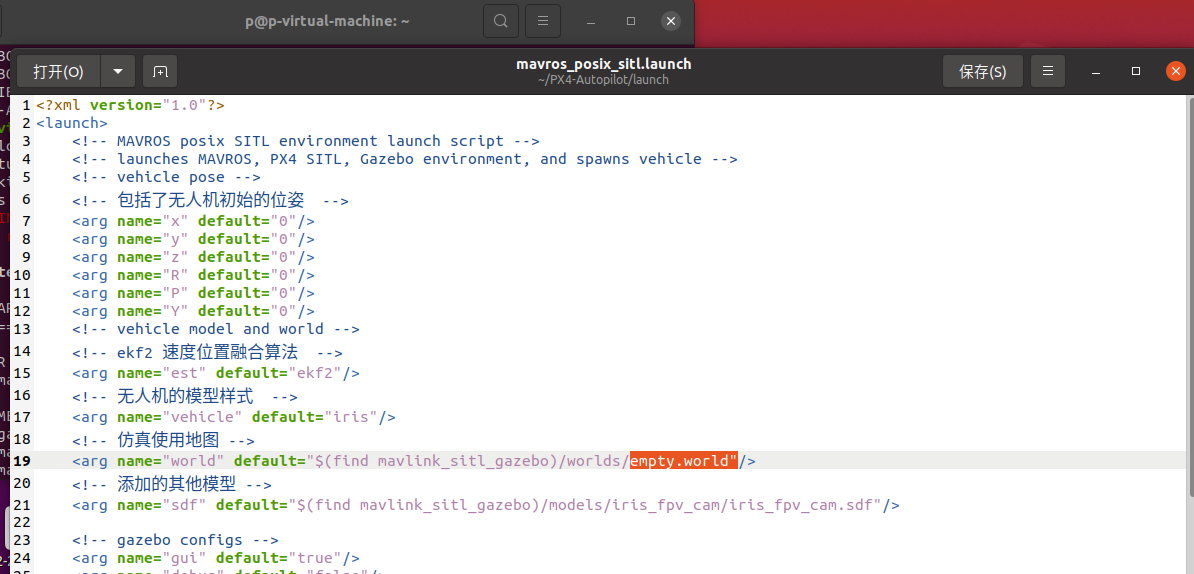
Task: Click comment 'vehicle pose' on line 5
Action: pos(167,177)
